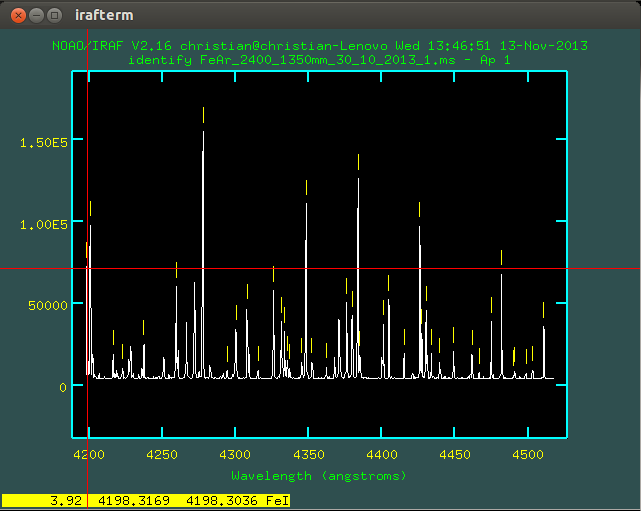Click the 3.92 value in the status line
This screenshot has width=641, height=511.
tap(65, 500)
